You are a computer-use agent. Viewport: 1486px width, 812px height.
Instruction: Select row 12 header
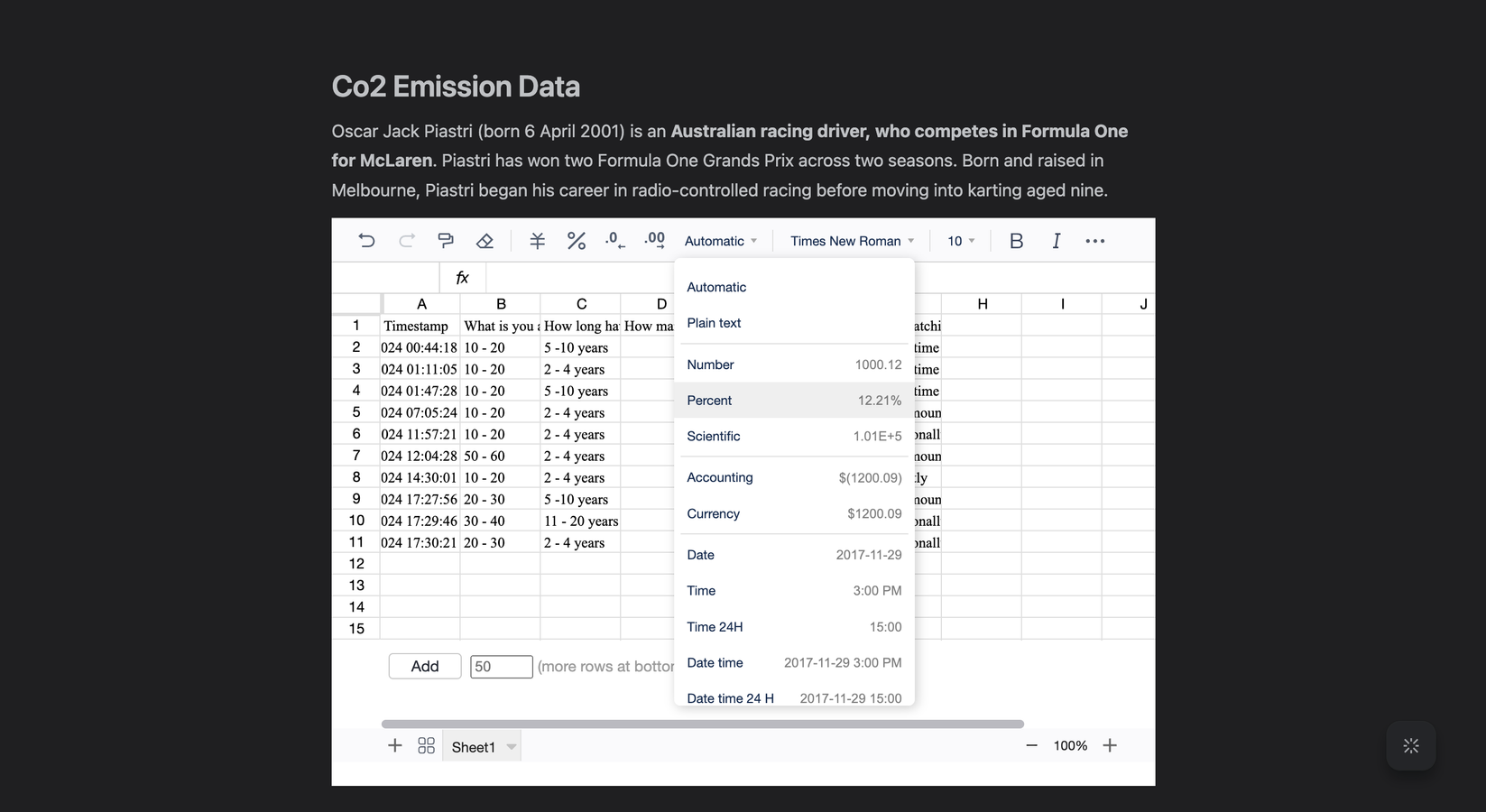coord(356,564)
